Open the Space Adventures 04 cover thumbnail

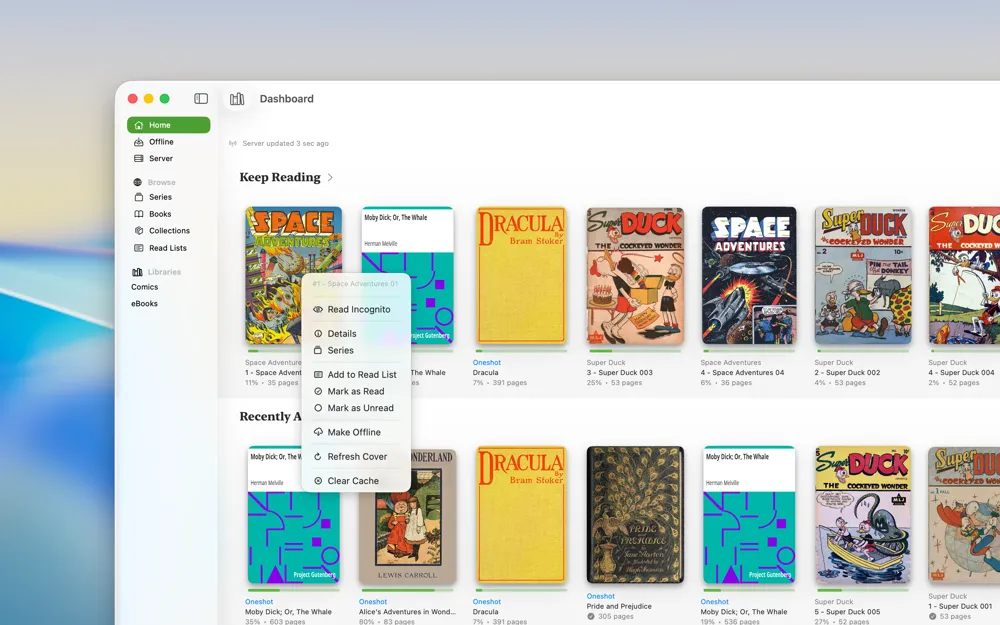(x=749, y=276)
